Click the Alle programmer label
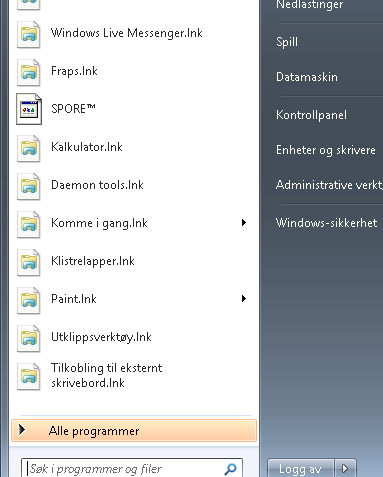The image size is (383, 477). pos(94,431)
